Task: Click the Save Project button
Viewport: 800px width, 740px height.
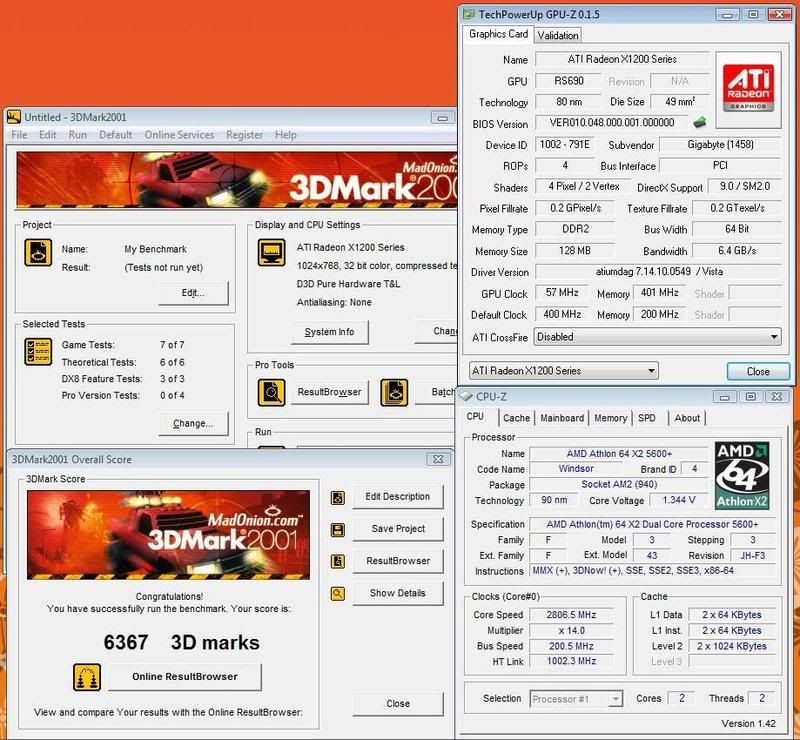Action: [398, 529]
